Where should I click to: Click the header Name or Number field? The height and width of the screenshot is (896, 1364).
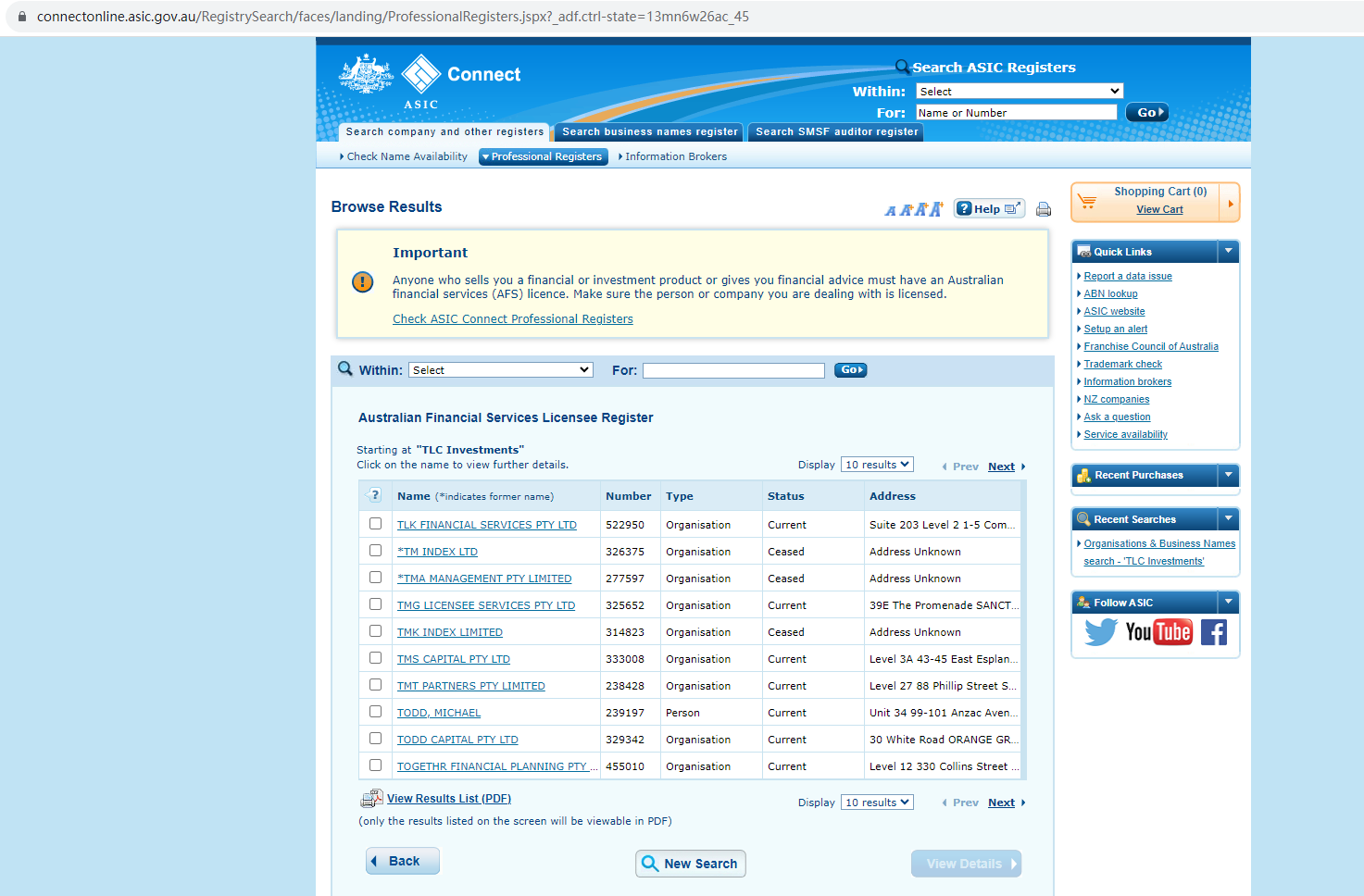coord(1017,113)
